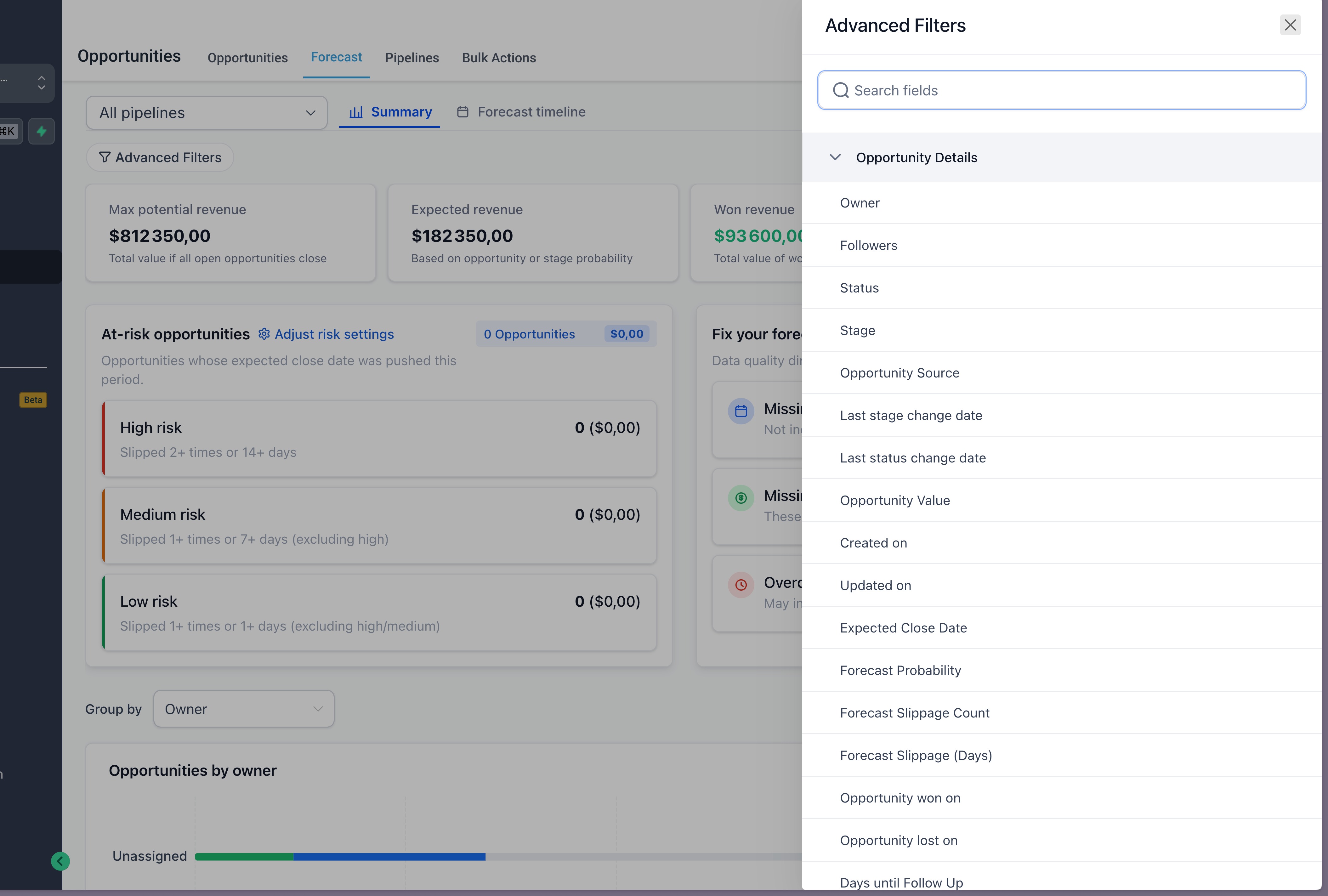This screenshot has height=896, width=1328.
Task: Click the blue calendar icon on Missing date card
Action: click(741, 410)
